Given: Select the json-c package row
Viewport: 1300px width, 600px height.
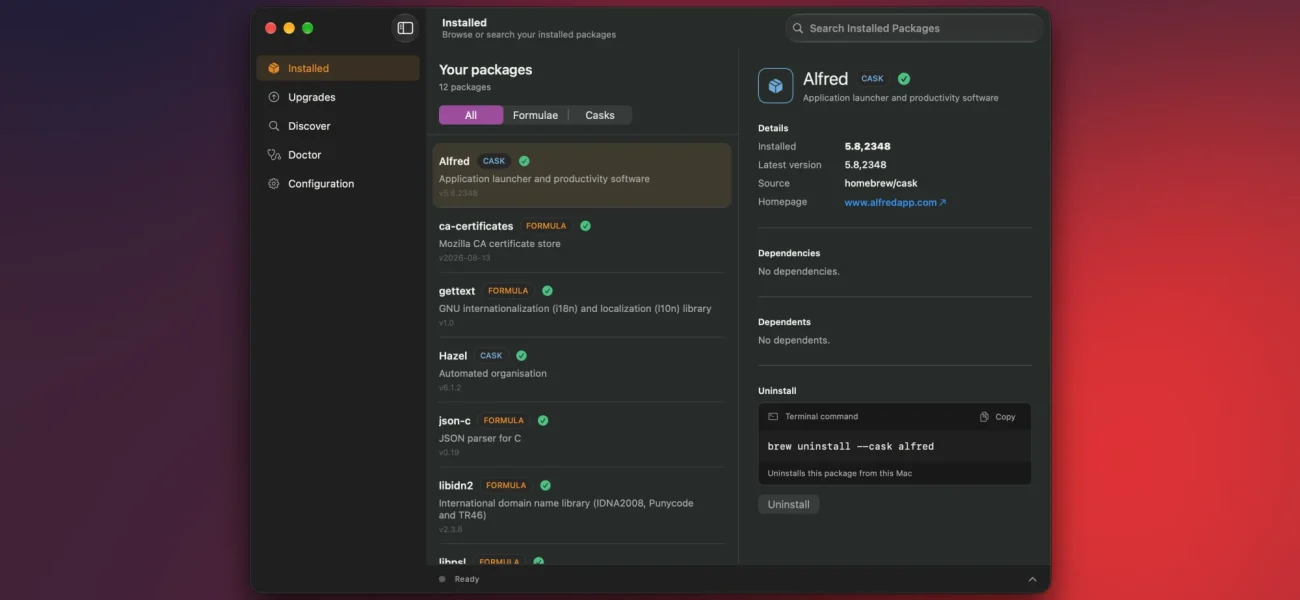Looking at the screenshot, I should [x=582, y=435].
